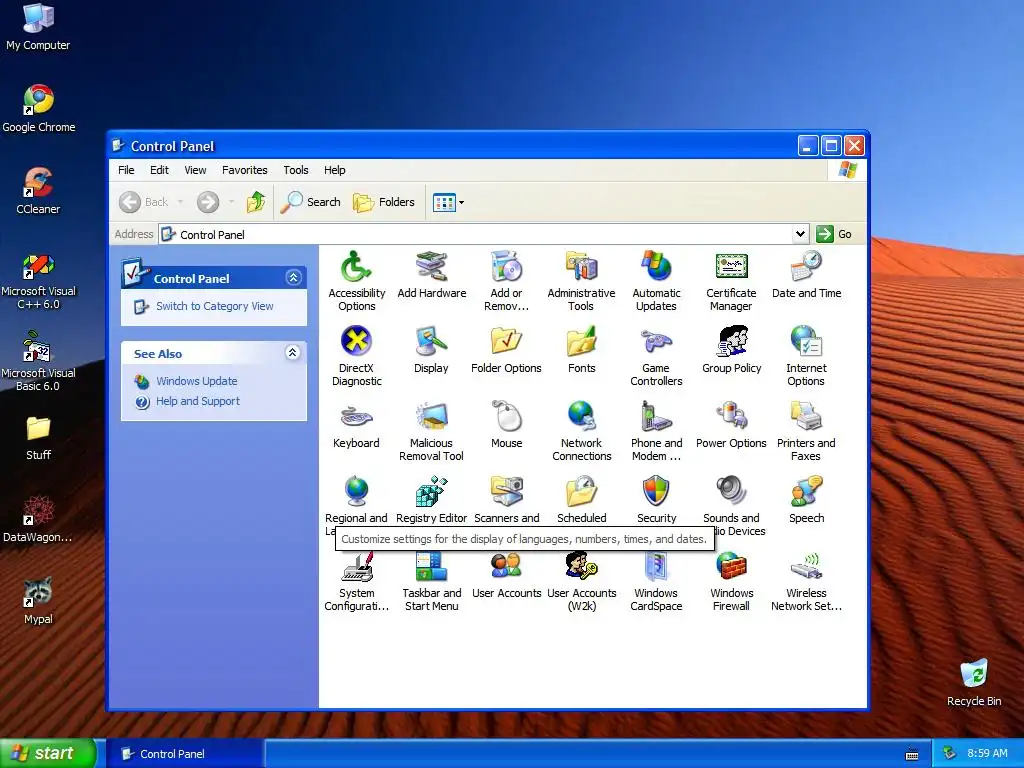Open the Address bar dropdown arrow
The width and height of the screenshot is (1024, 768).
point(800,234)
